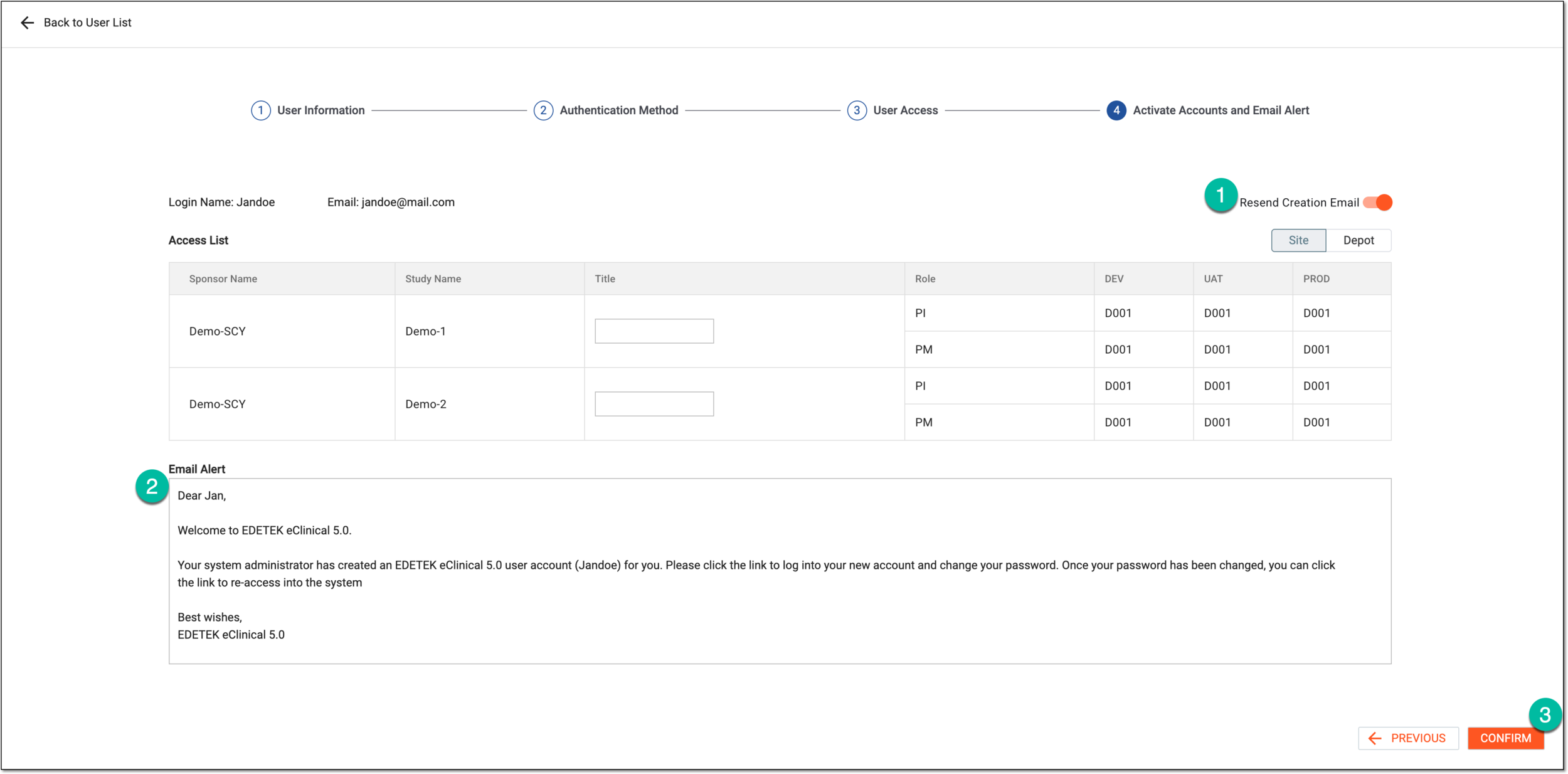
Task: Click Activate Accounts and Email Alert label
Action: coord(1221,110)
